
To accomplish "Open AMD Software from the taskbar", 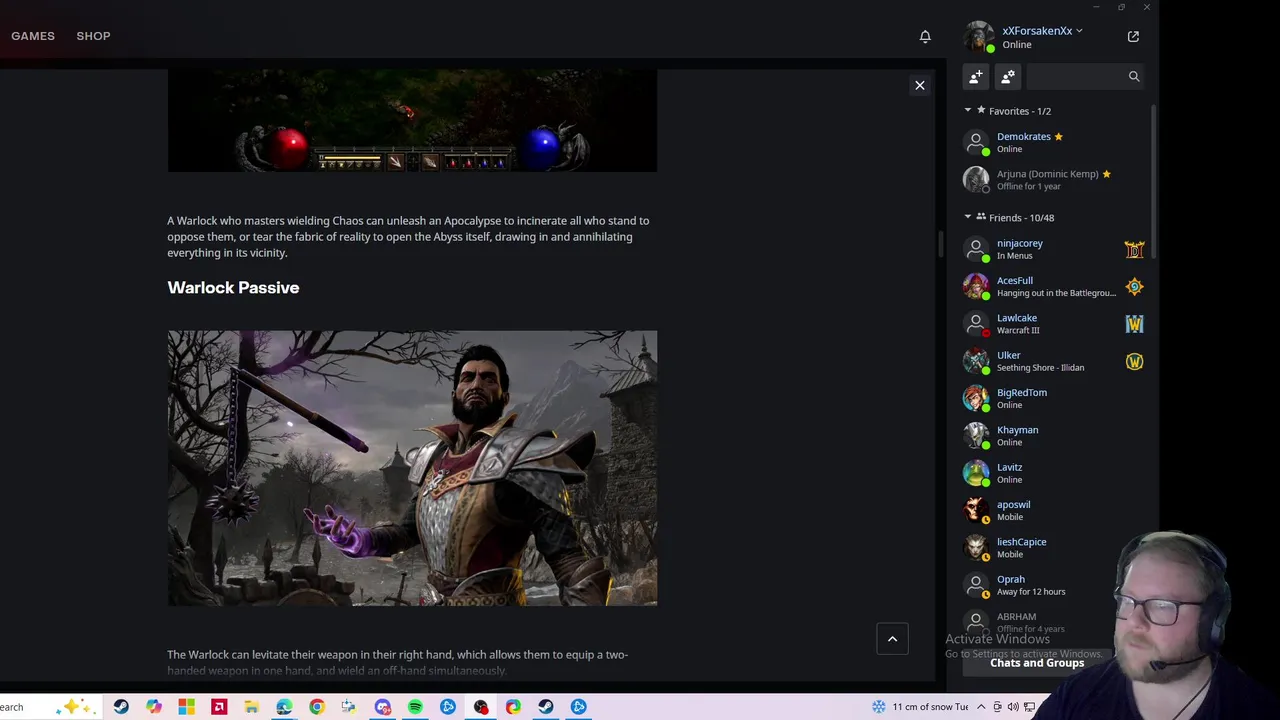I will pyautogui.click(x=219, y=707).
